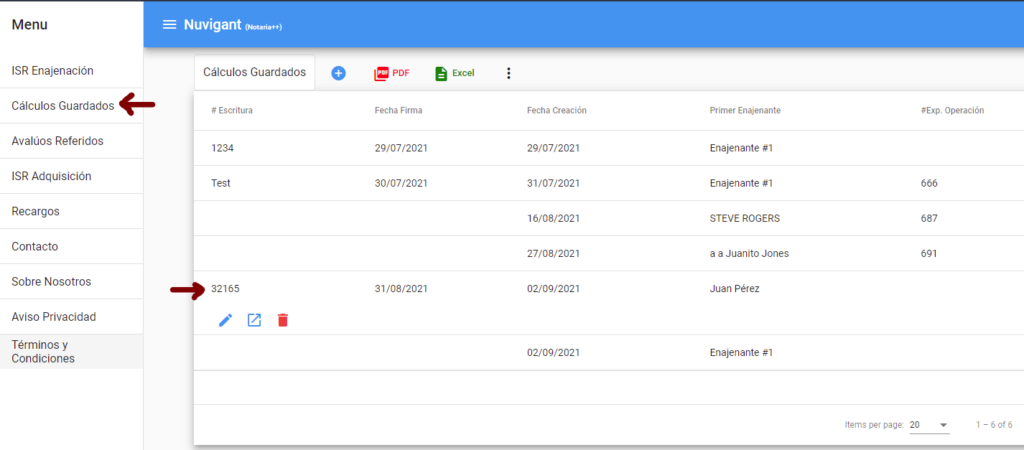Image resolution: width=1024 pixels, height=450 pixels.
Task: Click the blue plus add icon
Action: tap(338, 73)
